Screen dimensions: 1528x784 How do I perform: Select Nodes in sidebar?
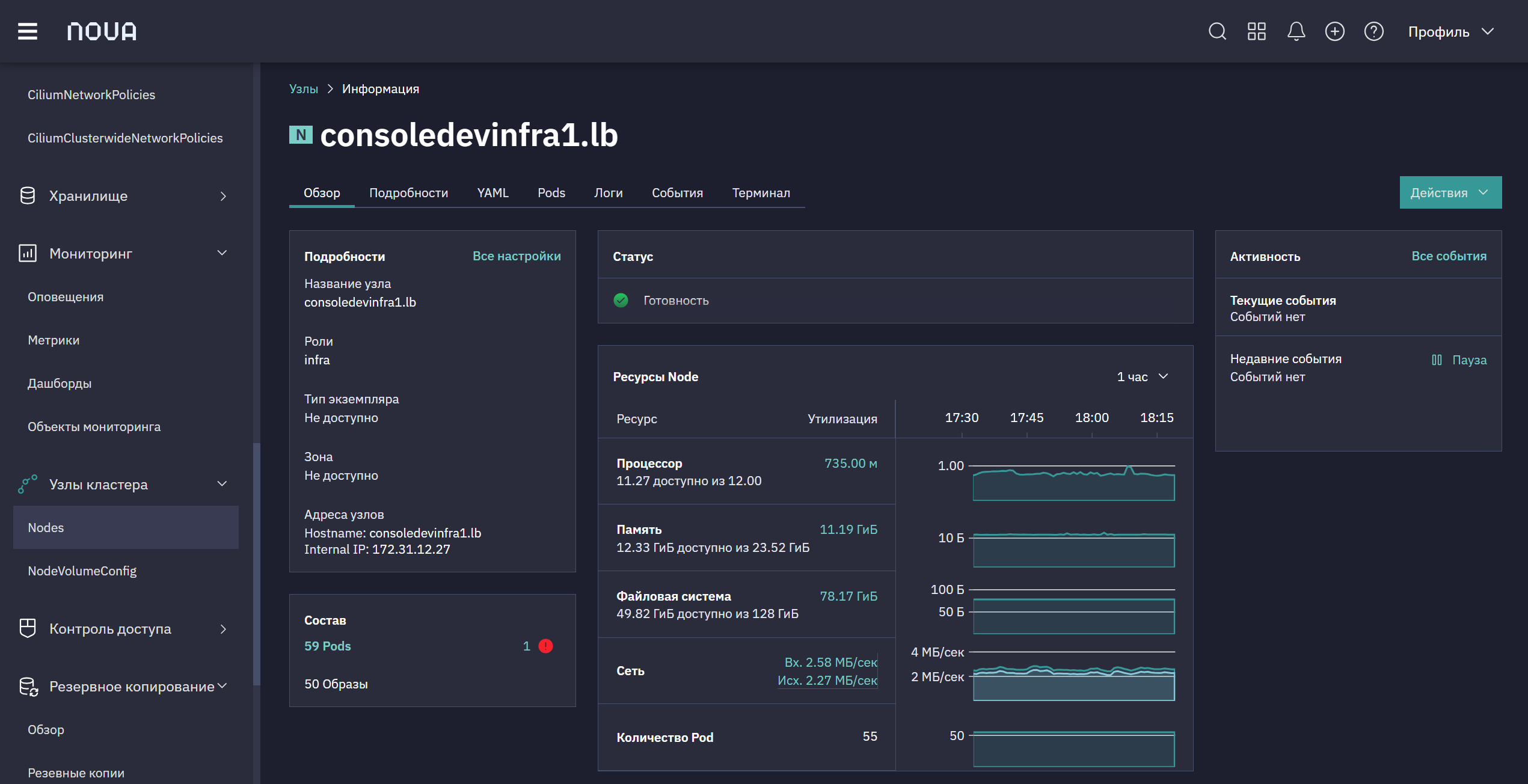(126, 527)
